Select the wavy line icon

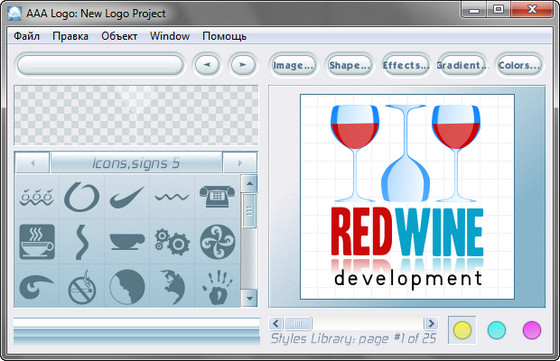click(172, 197)
